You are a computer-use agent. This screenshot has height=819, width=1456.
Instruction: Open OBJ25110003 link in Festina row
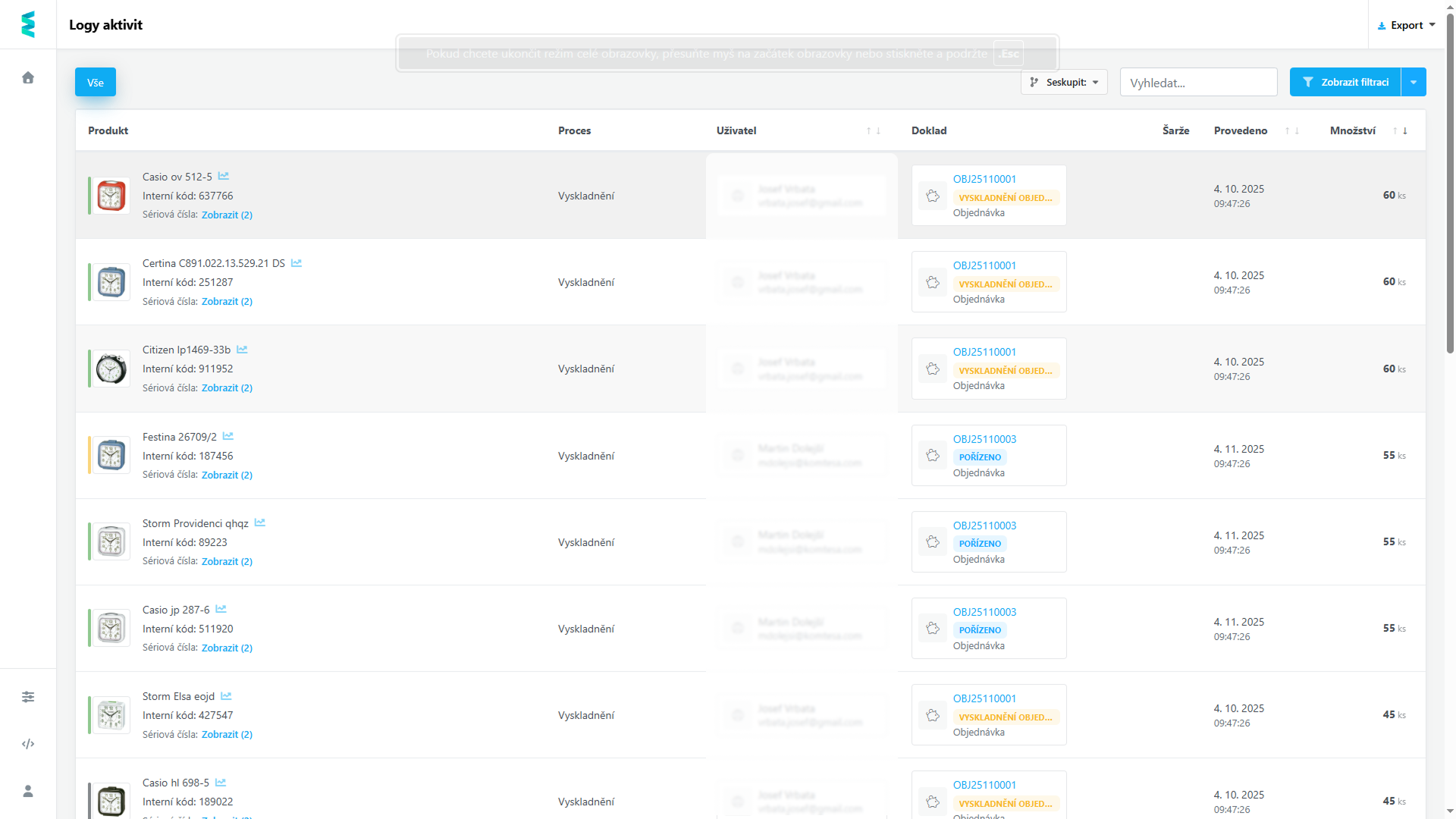[984, 439]
